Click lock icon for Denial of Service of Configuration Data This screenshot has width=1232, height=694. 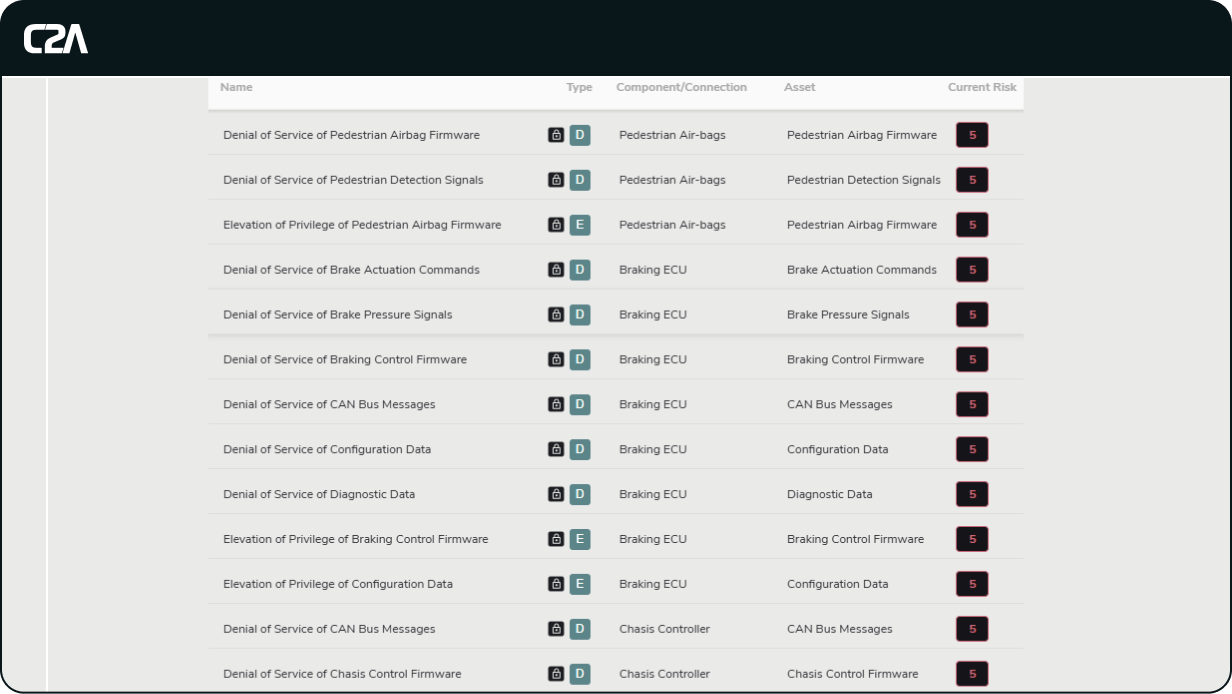[556, 450]
